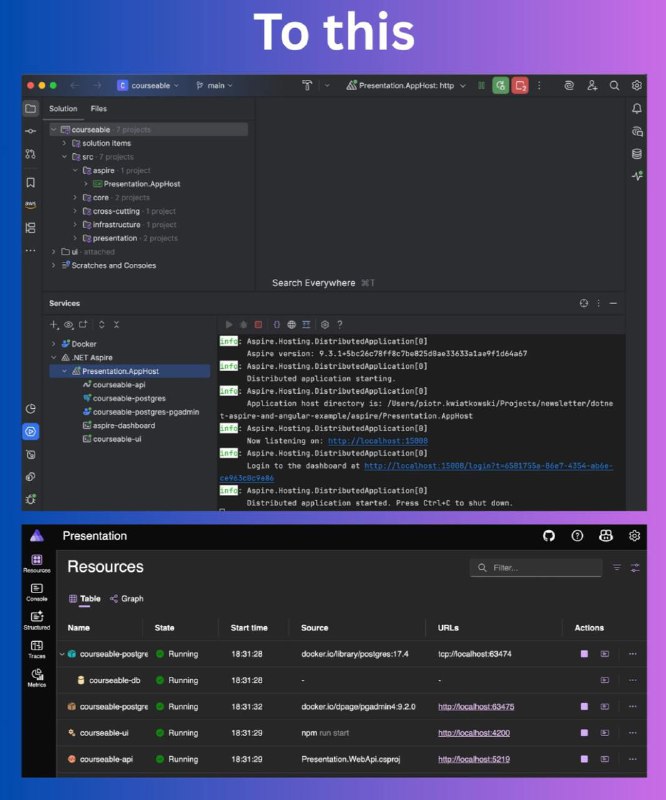Open the http://localhost:15008 listening link
Image resolution: width=666 pixels, height=800 pixels.
point(378,441)
